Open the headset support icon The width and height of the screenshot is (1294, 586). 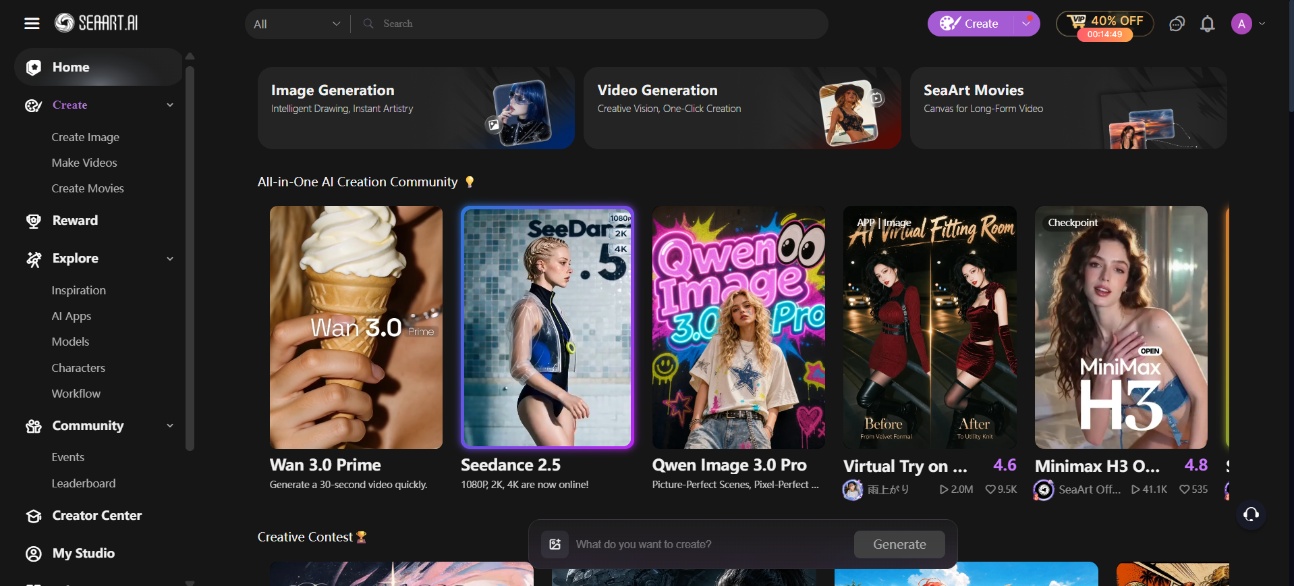(x=1250, y=514)
